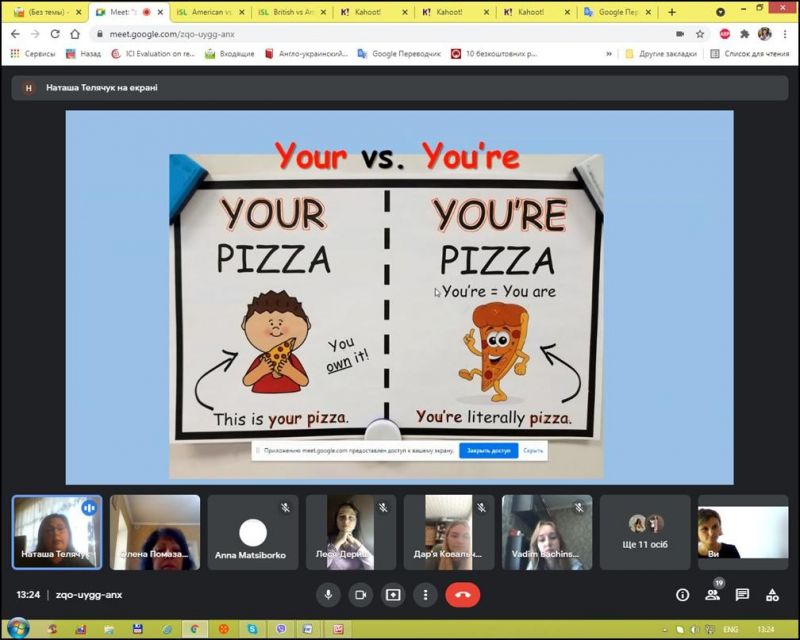Click Chrome icon in the taskbar
The width and height of the screenshot is (800, 640).
(x=195, y=629)
